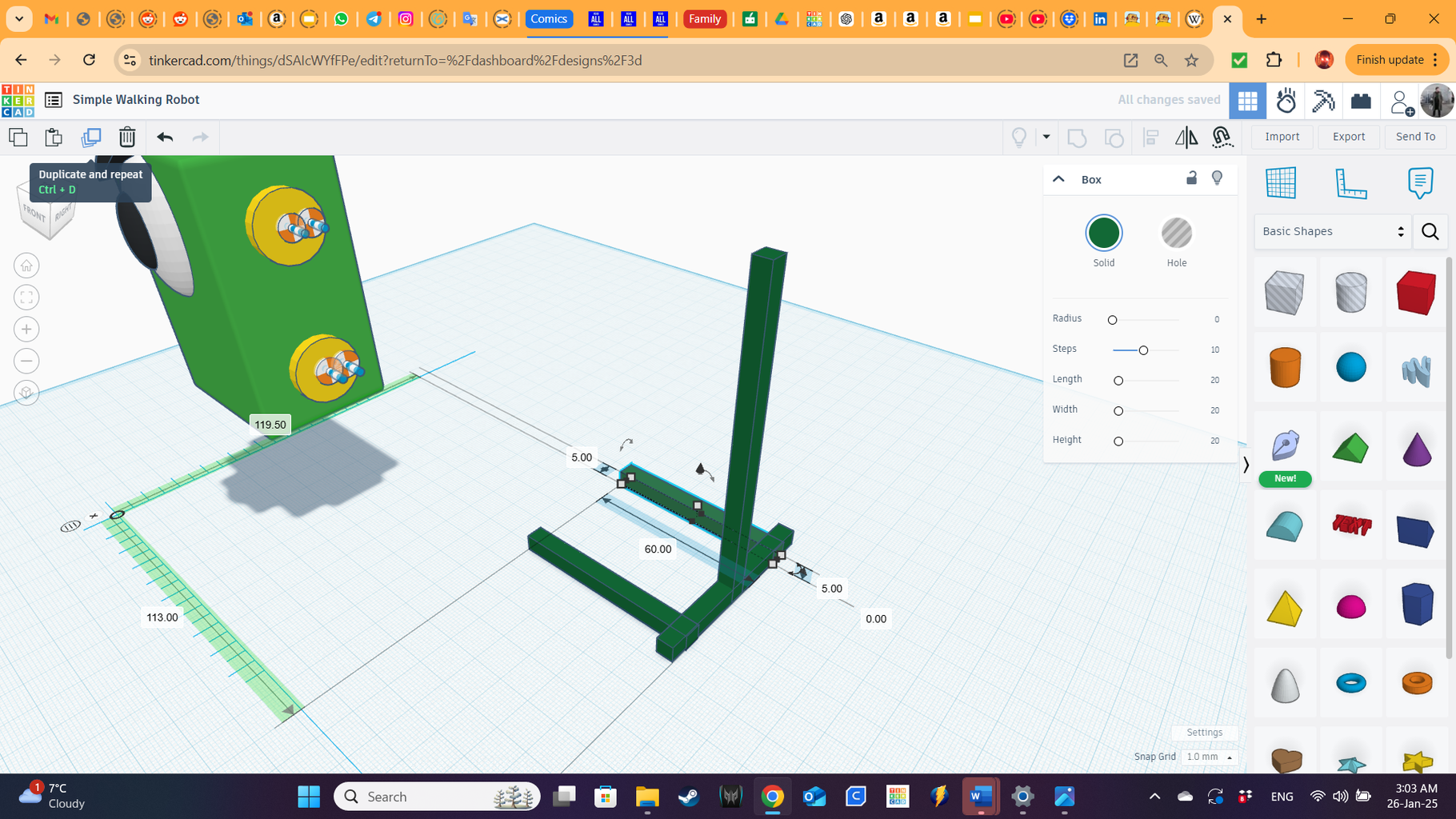Open the Comics bookmark tab group
This screenshot has width=1456, height=819.
(x=549, y=18)
